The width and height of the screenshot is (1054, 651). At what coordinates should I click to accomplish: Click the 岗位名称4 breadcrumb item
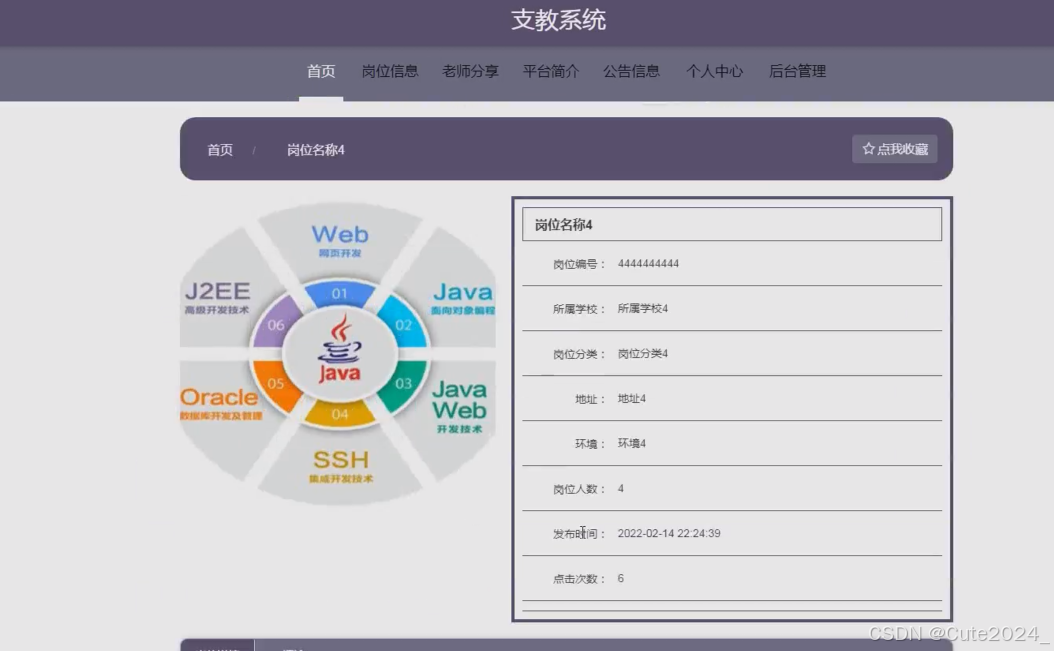(316, 150)
